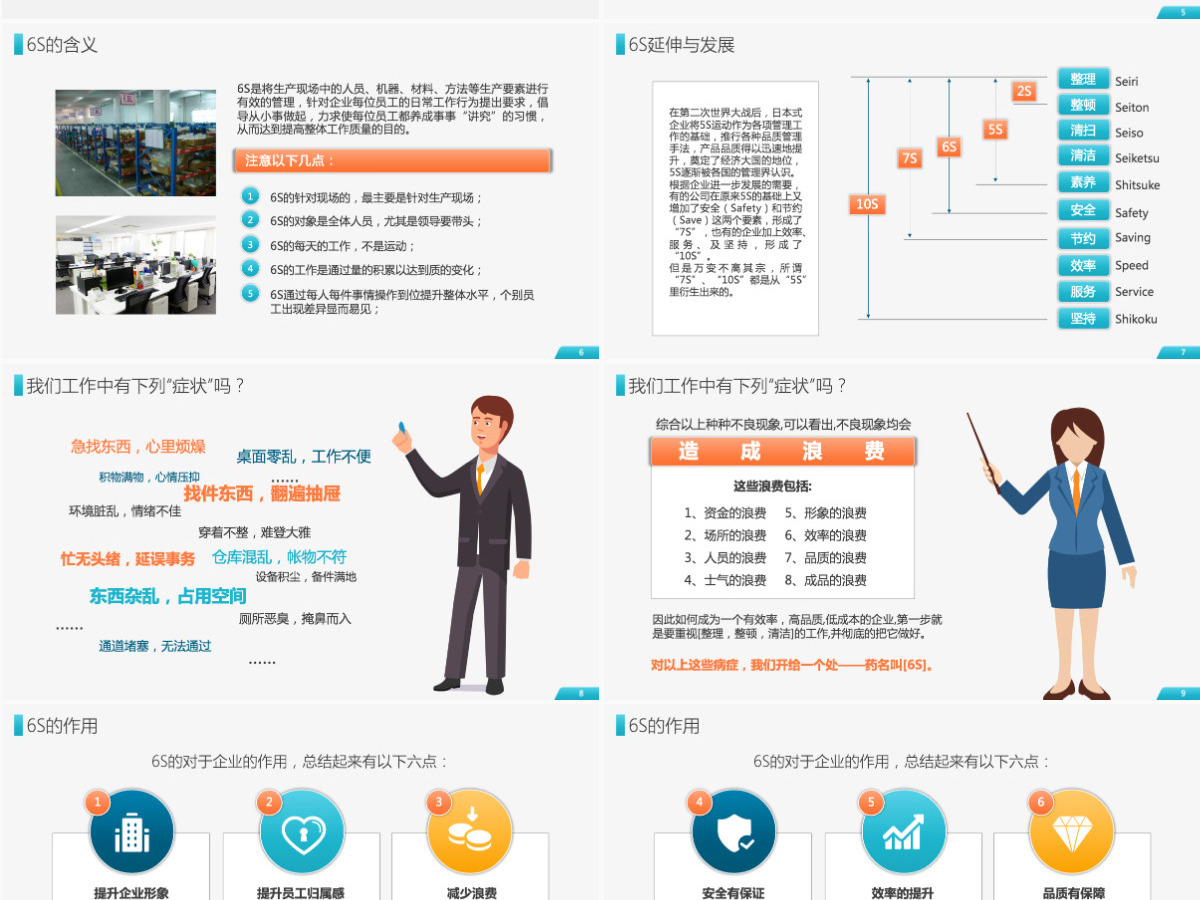Click the text 厕所恶臭，掩鼻而入
This screenshot has width=1200, height=900.
(295, 619)
